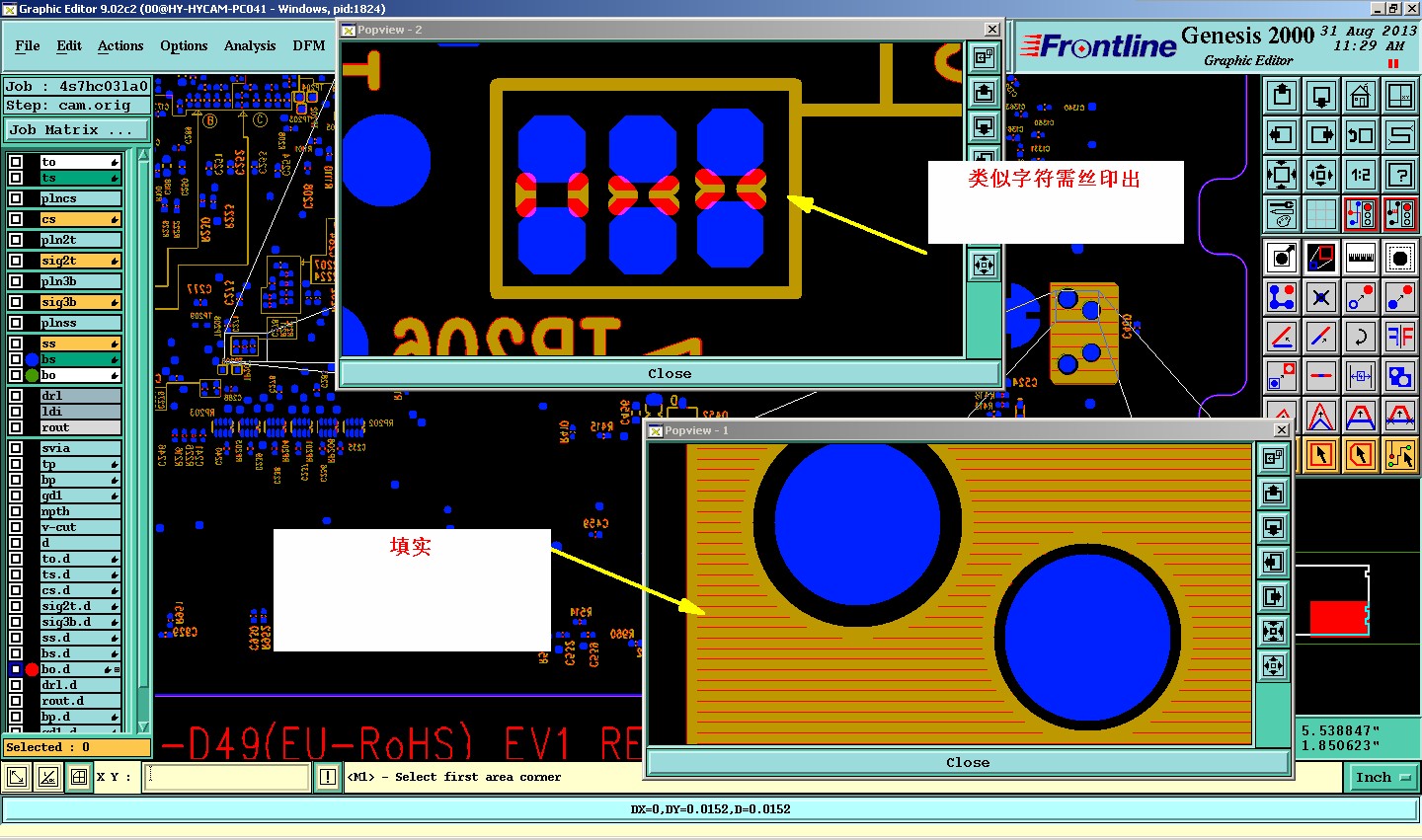Toggle the grid display icon
This screenshot has height=840, width=1422.
coord(1321,213)
